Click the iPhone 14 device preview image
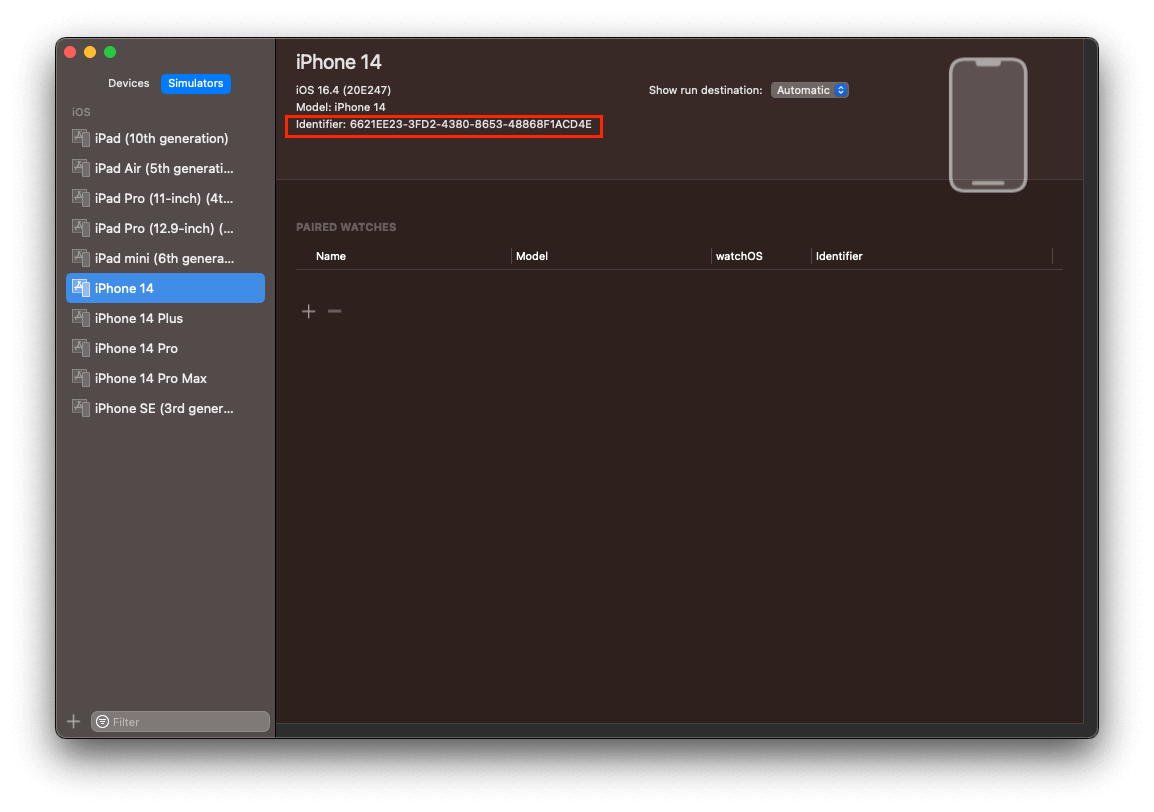Viewport: 1154px width, 812px height. click(x=988, y=125)
